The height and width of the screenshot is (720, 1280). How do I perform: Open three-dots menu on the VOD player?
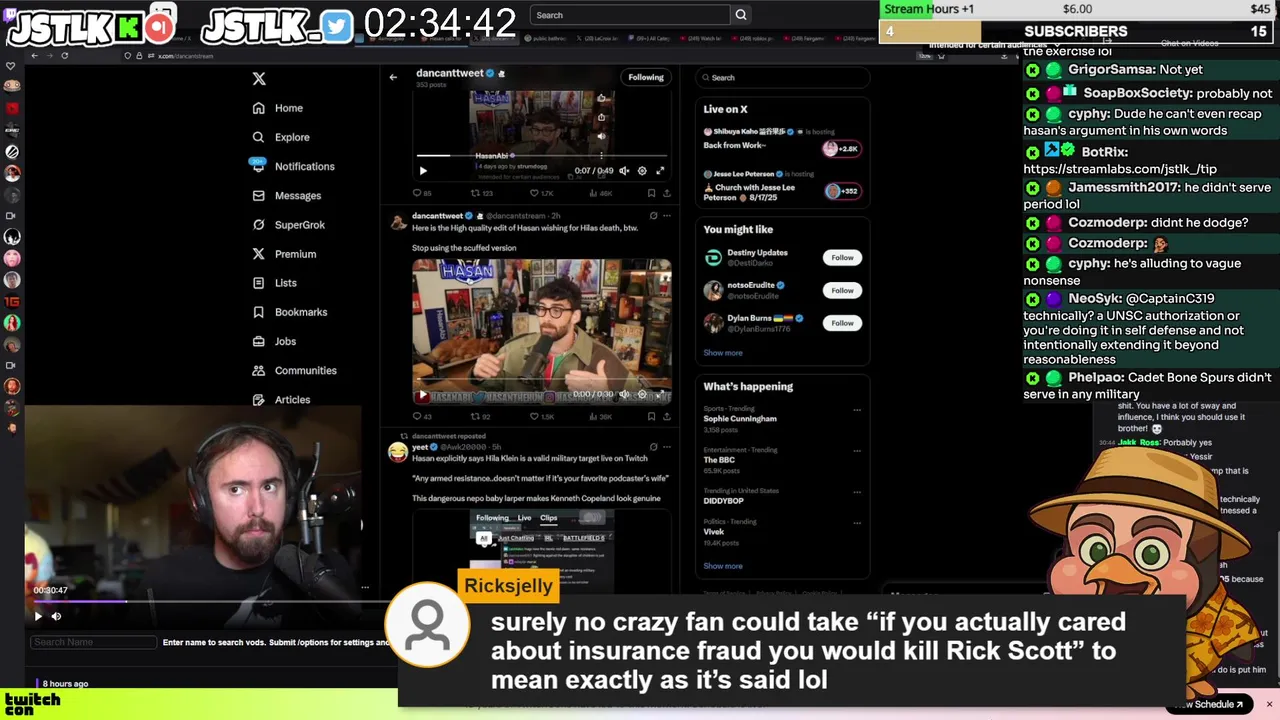click(365, 588)
